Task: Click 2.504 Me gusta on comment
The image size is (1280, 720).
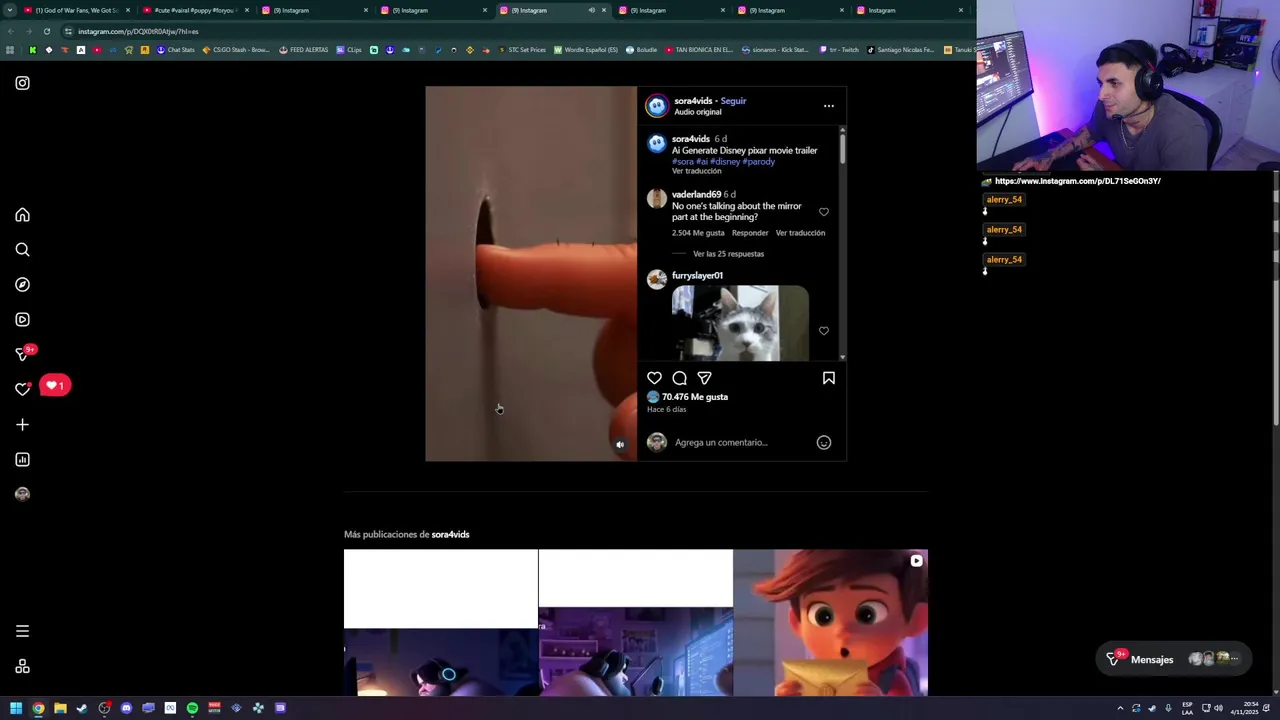Action: point(698,233)
